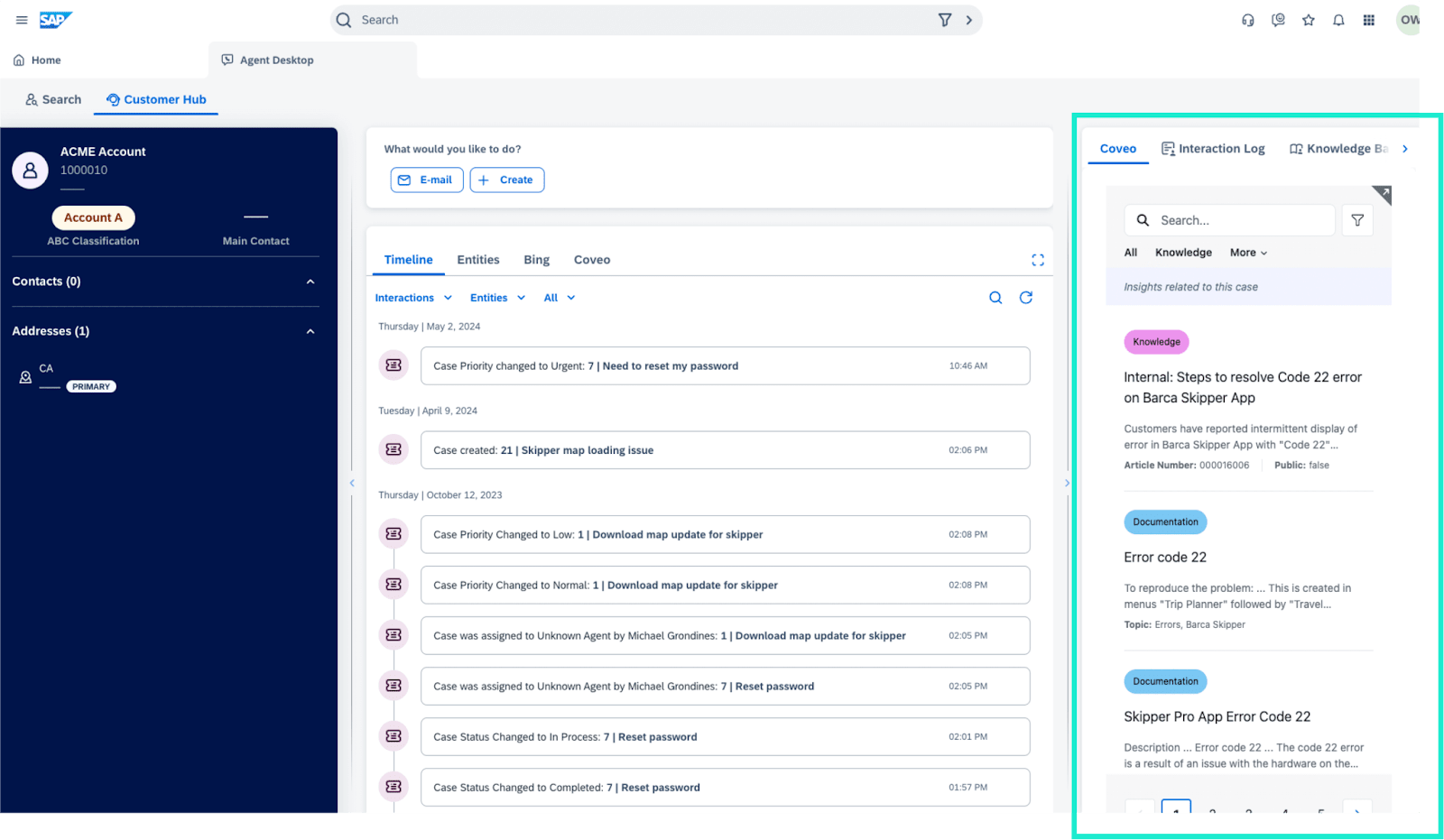The height and width of the screenshot is (840, 1444).
Task: Open the app launcher grid icon
Action: pos(1368,20)
